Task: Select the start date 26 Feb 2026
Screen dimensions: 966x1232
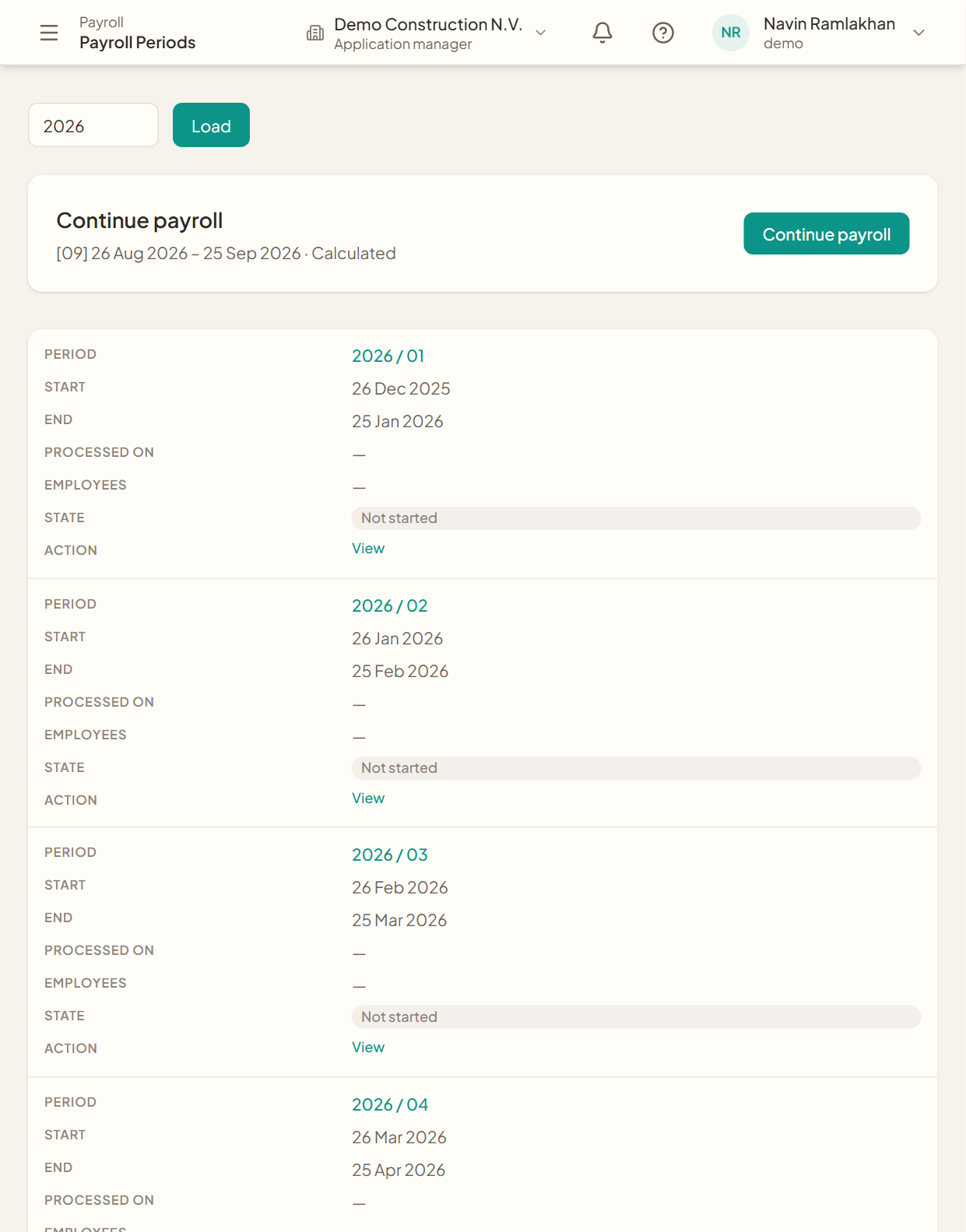Action: point(400,887)
